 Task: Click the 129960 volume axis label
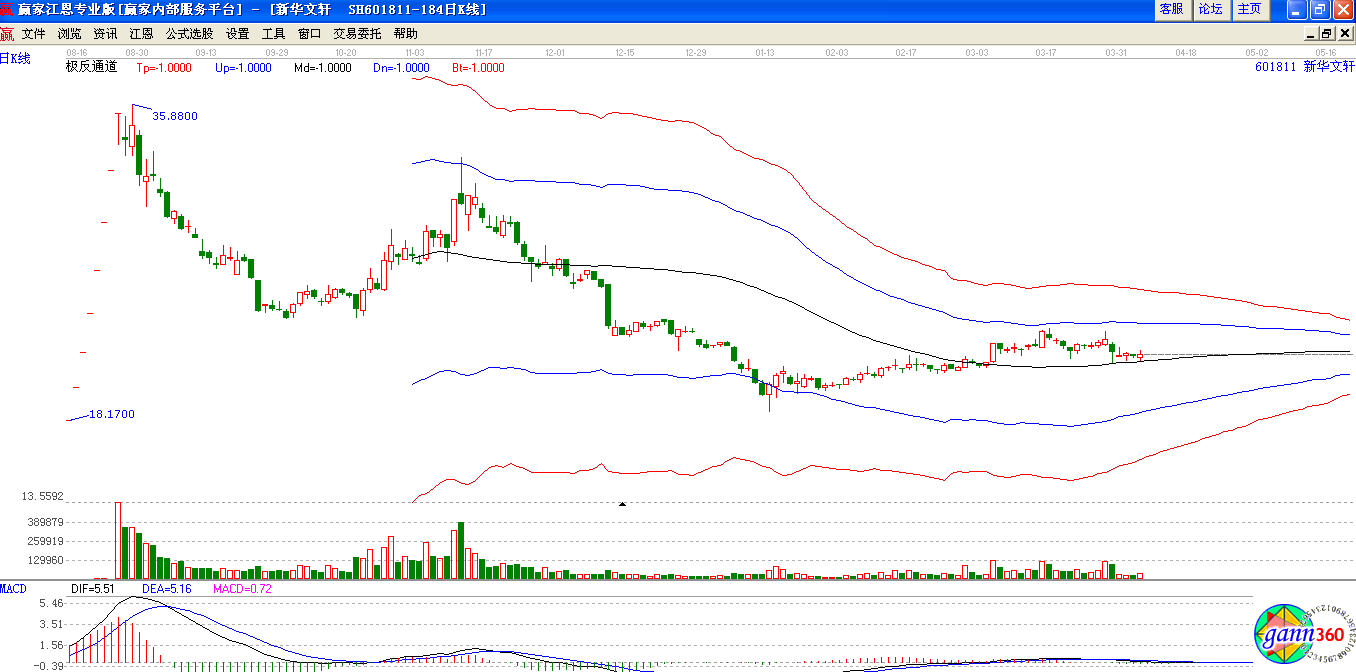[x=46, y=561]
